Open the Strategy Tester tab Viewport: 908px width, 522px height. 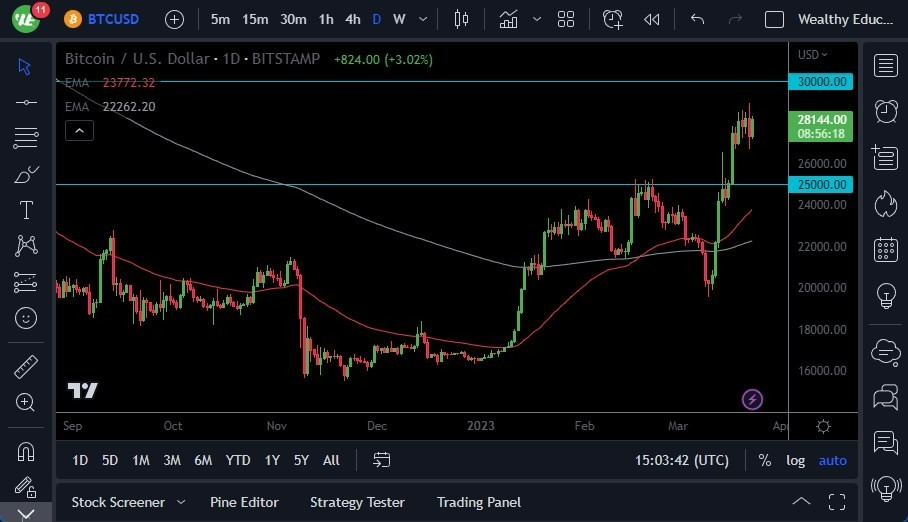(x=357, y=502)
